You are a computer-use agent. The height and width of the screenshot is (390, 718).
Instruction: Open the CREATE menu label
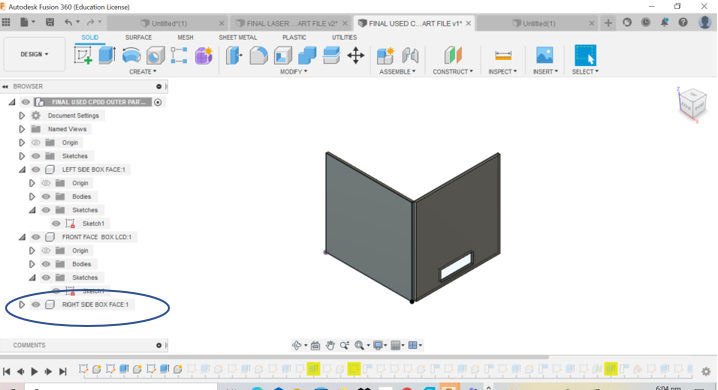(142, 72)
